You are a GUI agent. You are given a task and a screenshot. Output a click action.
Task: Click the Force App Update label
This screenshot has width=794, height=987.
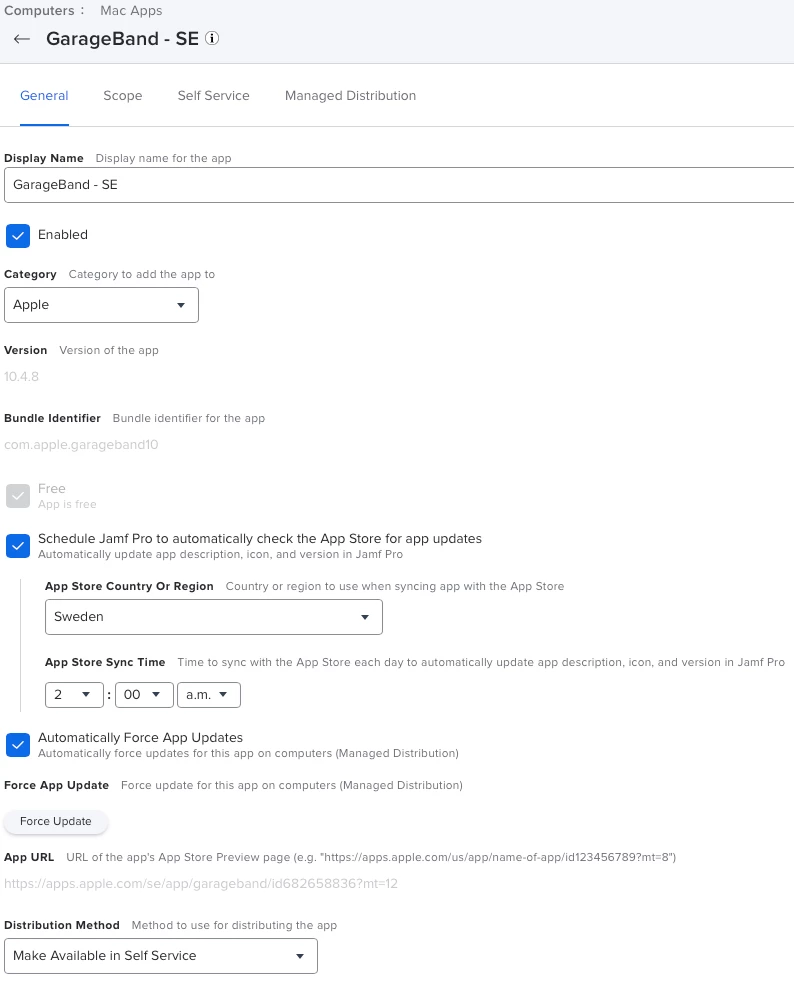pos(57,786)
